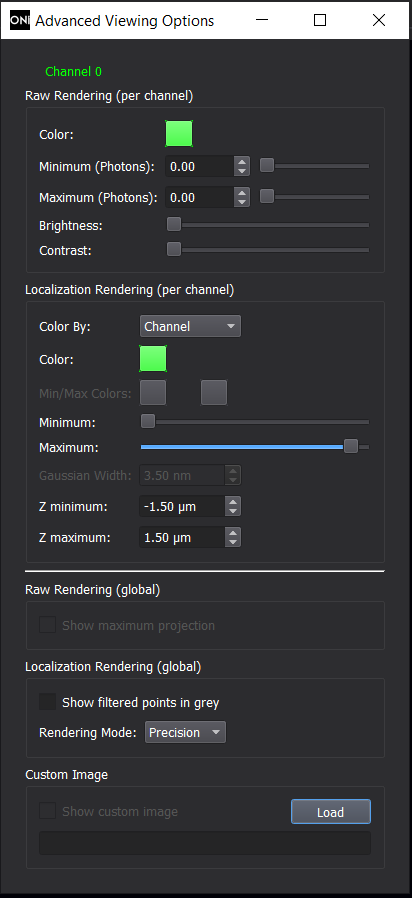Click the Minimum (Photons) value field
Viewport: 412px width, 898px height.
tap(200, 167)
